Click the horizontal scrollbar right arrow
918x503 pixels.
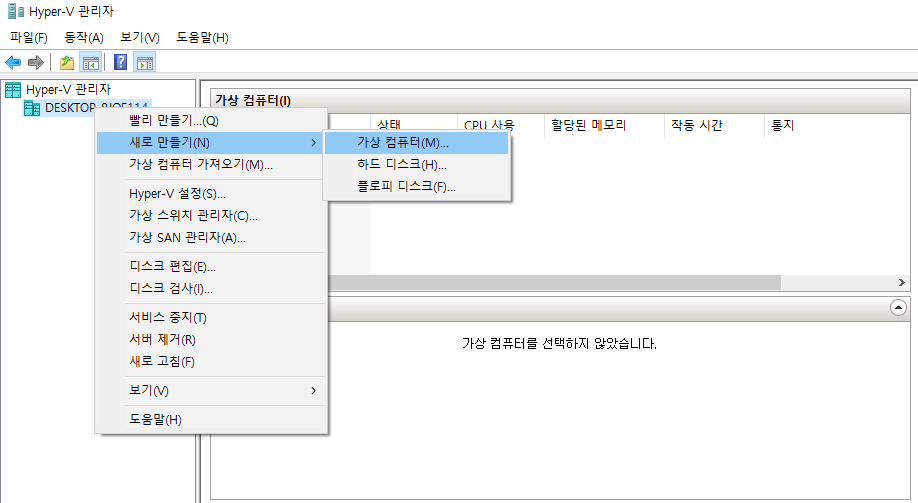coord(902,283)
